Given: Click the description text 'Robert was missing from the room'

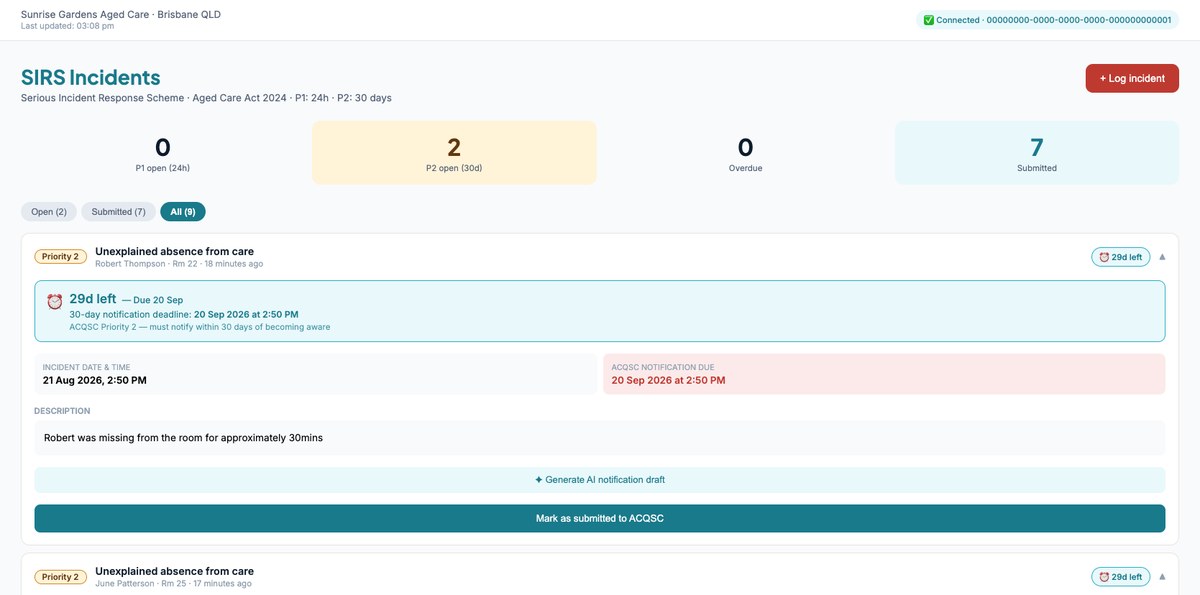Looking at the screenshot, I should tap(184, 438).
